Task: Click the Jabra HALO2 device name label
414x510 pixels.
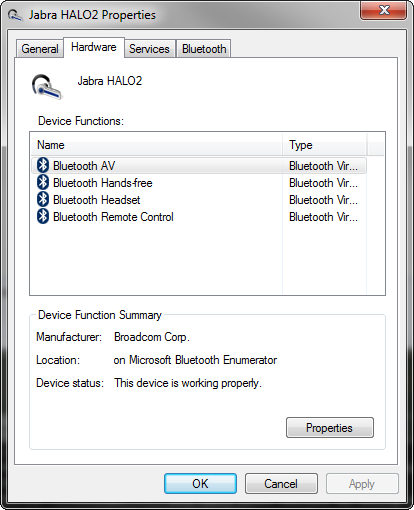Action: [x=110, y=81]
